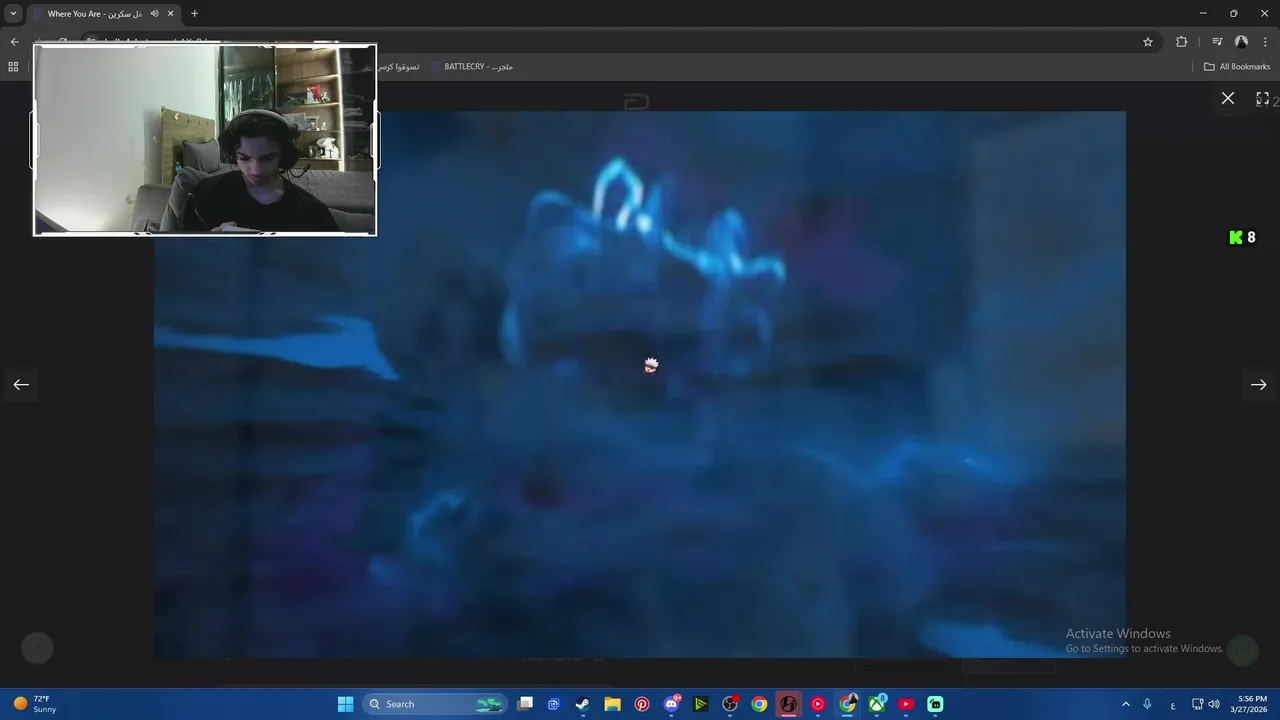
Task: Open the red highlighted app on taskbar
Action: 788,704
